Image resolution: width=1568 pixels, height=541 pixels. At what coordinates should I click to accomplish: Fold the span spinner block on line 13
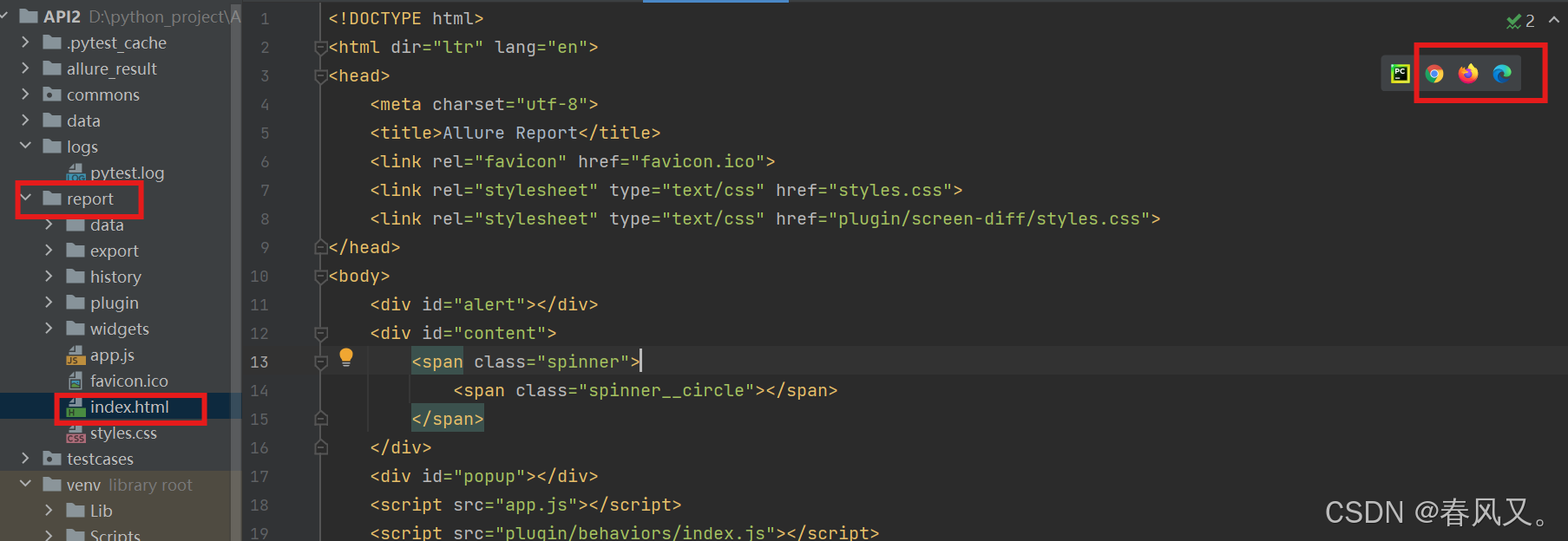pos(320,362)
